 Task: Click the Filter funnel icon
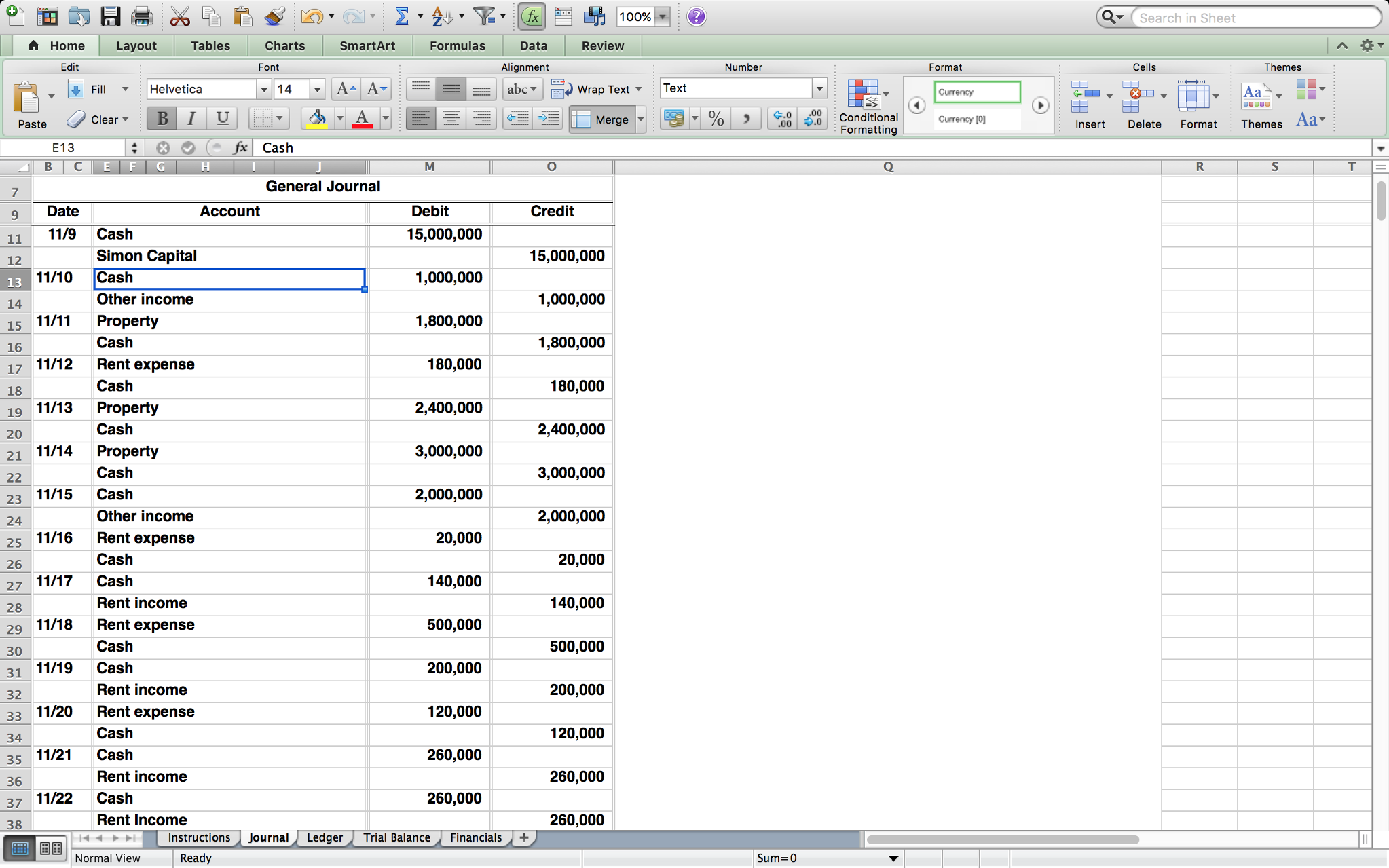pos(484,16)
